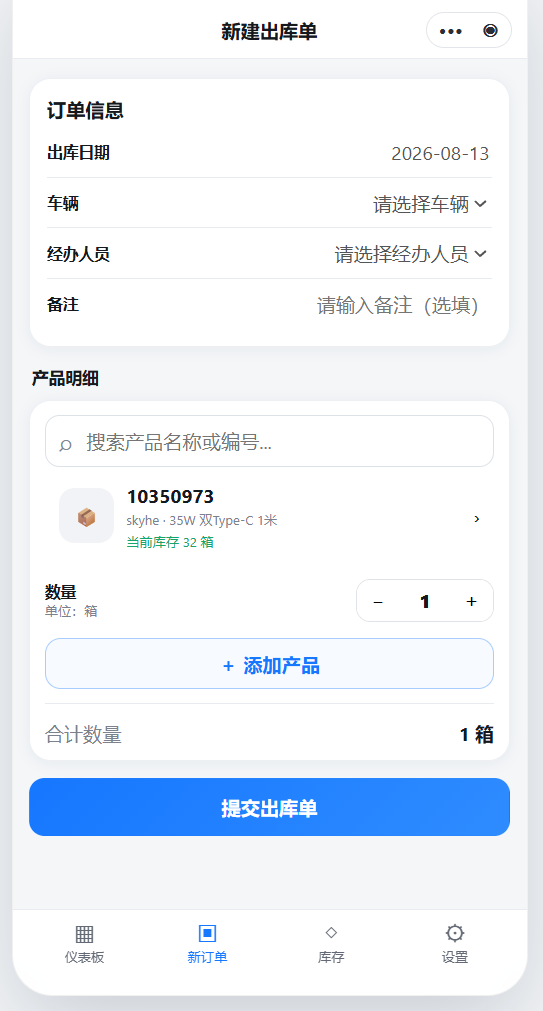Submit with 提交出库单 button

[270, 807]
